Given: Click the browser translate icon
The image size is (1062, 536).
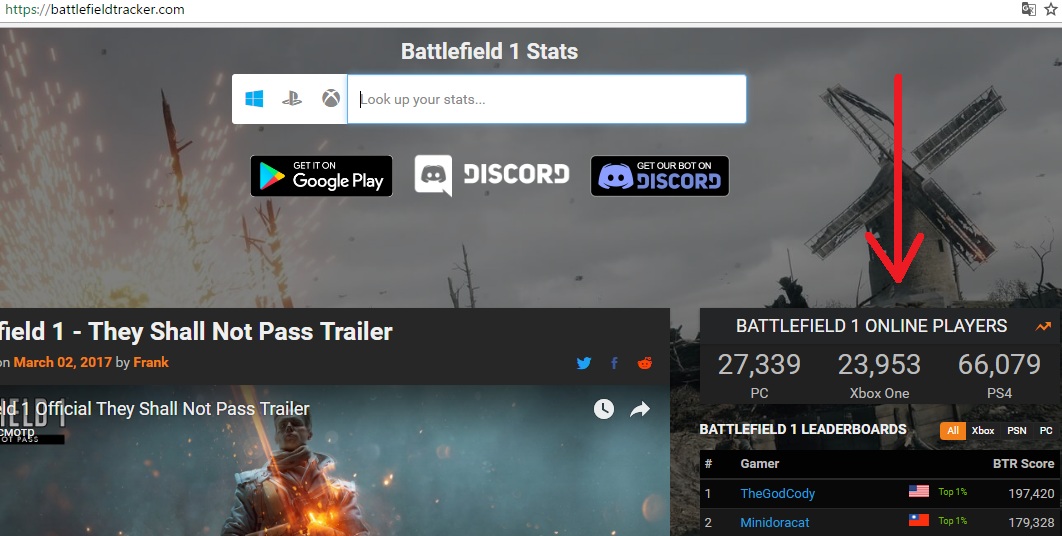Looking at the screenshot, I should coord(1028,9).
